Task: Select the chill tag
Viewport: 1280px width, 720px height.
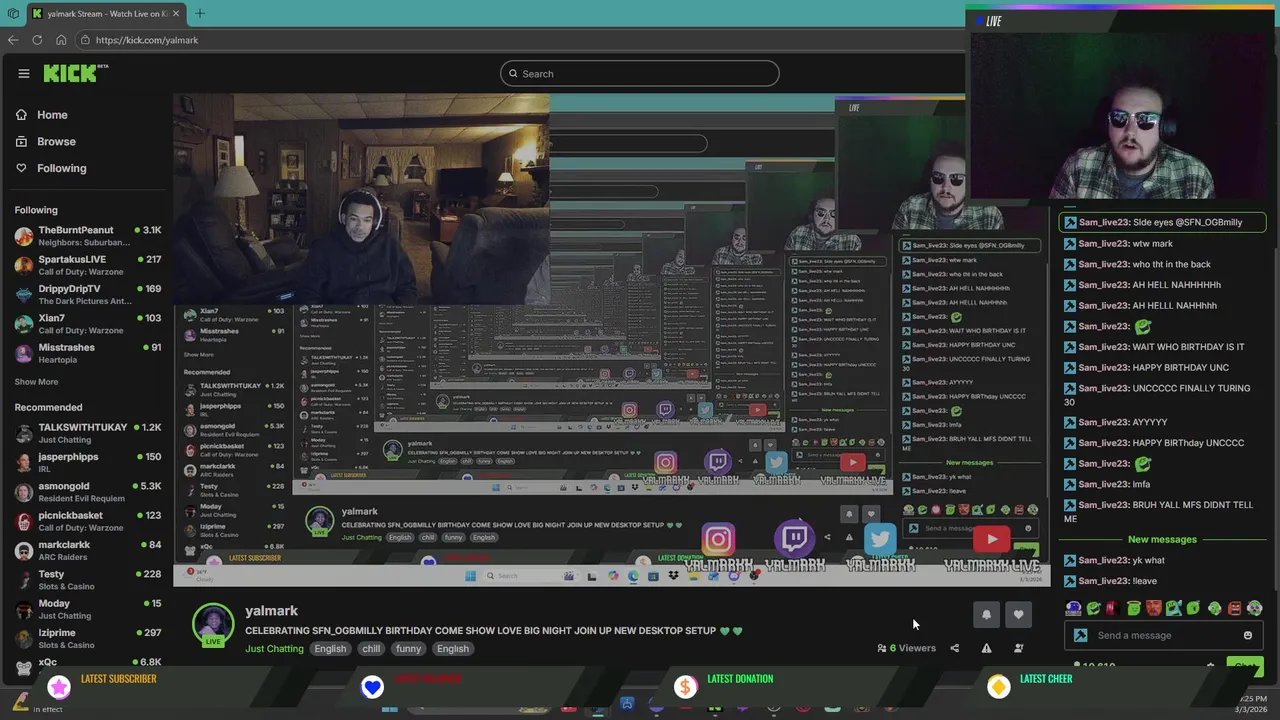Action: tap(371, 648)
